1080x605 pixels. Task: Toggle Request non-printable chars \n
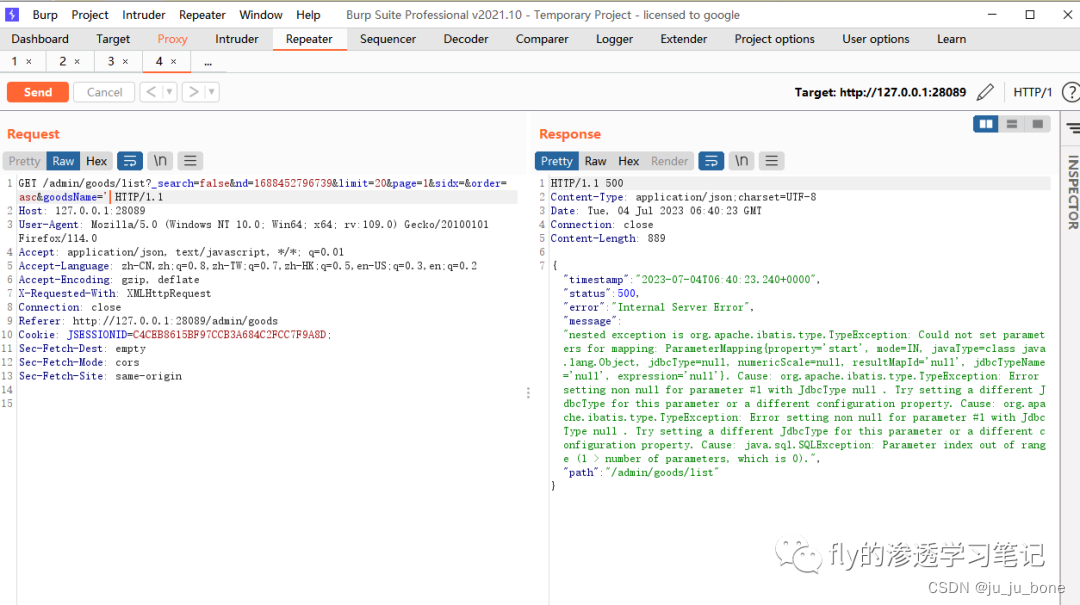(x=160, y=161)
